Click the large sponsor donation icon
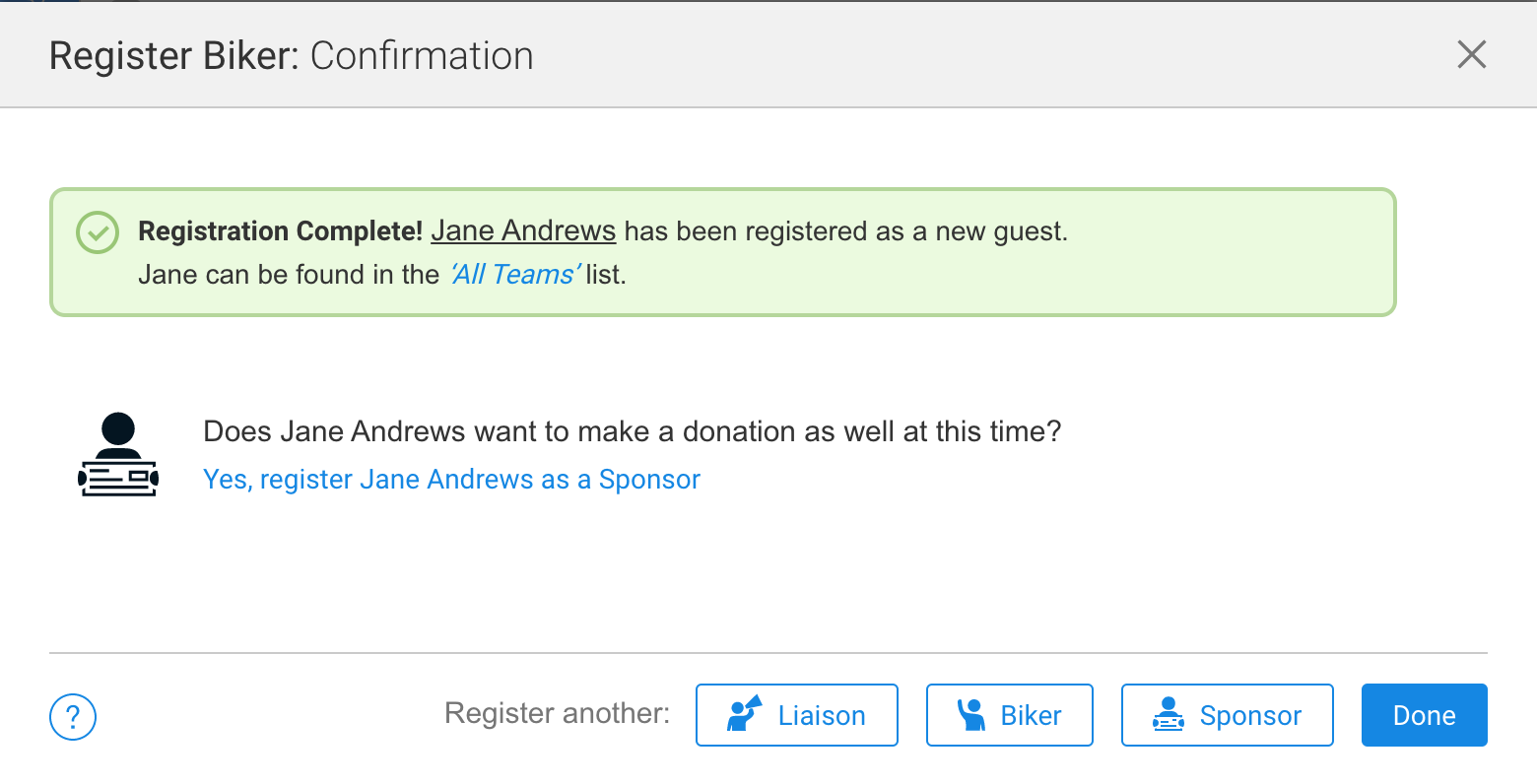 [118, 454]
